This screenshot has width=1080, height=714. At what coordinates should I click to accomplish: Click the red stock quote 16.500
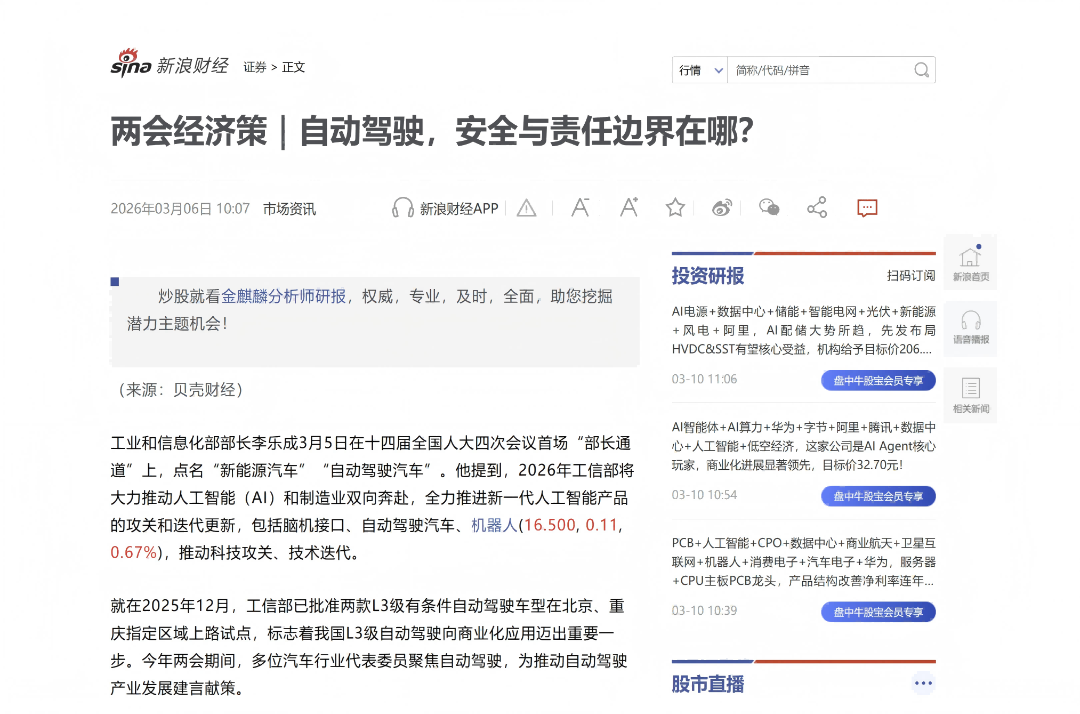[x=549, y=525]
